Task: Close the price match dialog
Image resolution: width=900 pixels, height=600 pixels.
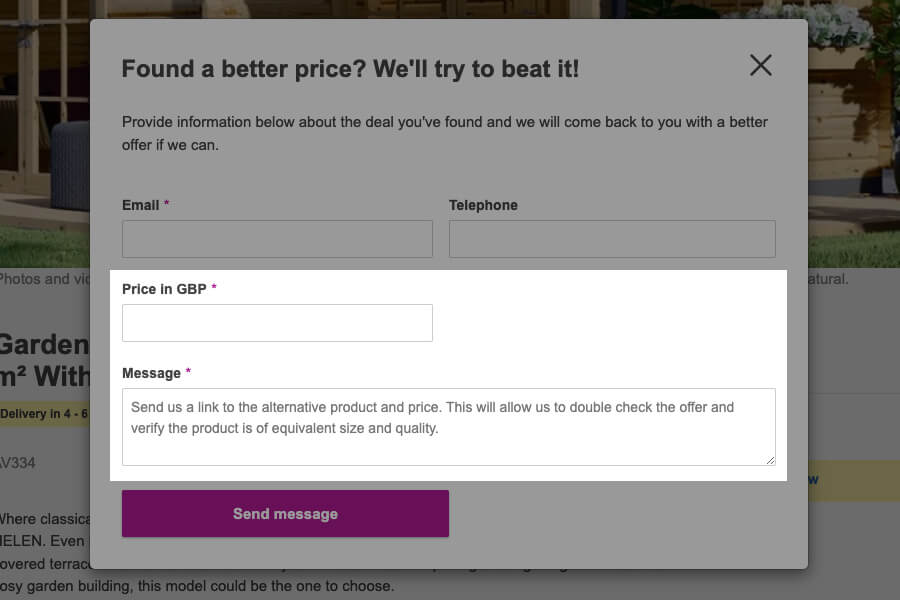Action: (x=761, y=65)
